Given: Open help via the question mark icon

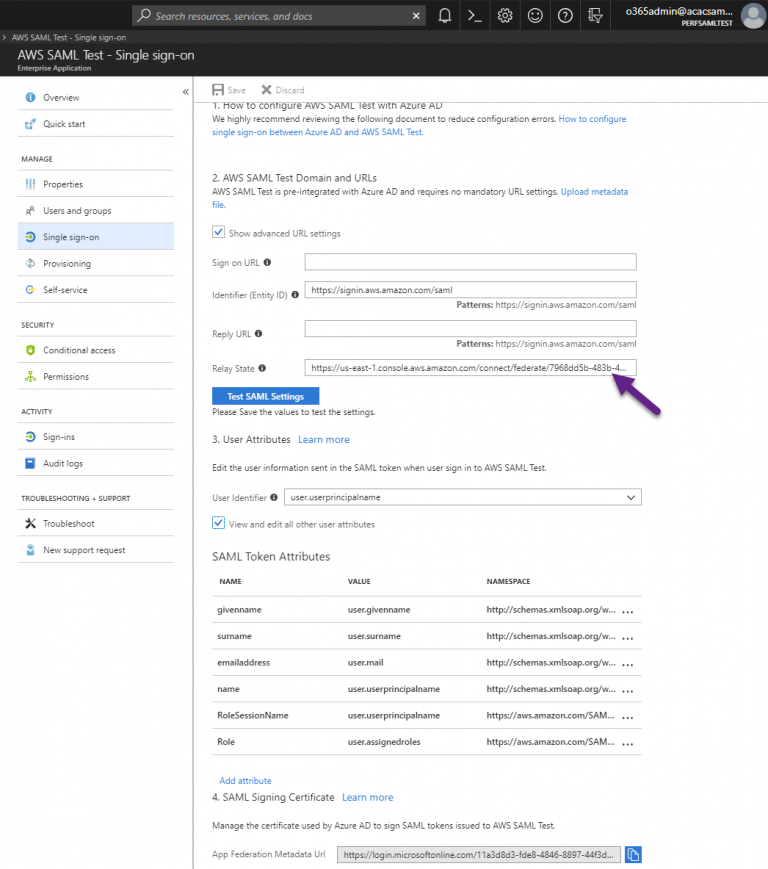Looking at the screenshot, I should click(564, 15).
